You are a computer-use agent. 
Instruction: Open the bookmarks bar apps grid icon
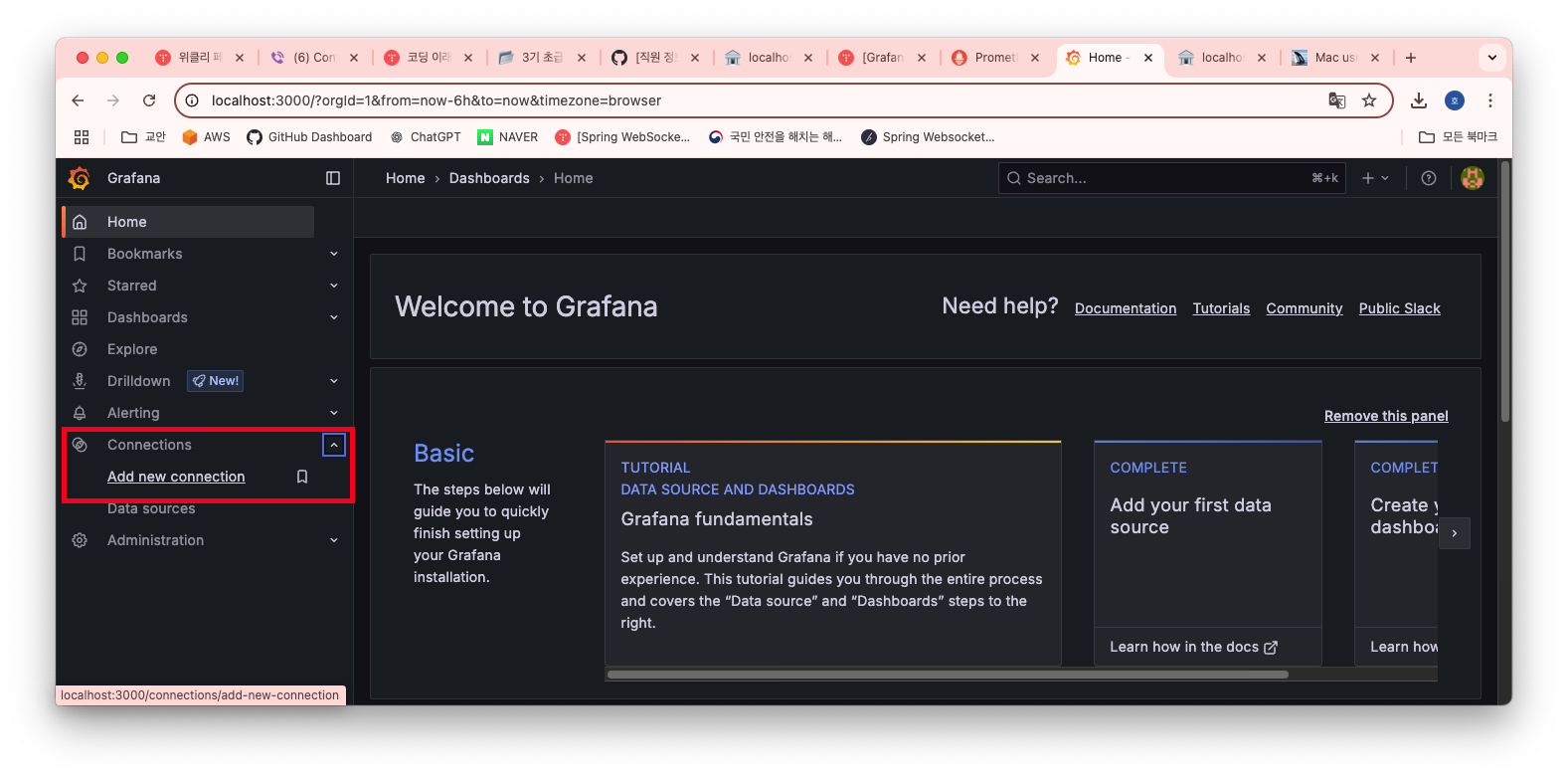point(82,137)
